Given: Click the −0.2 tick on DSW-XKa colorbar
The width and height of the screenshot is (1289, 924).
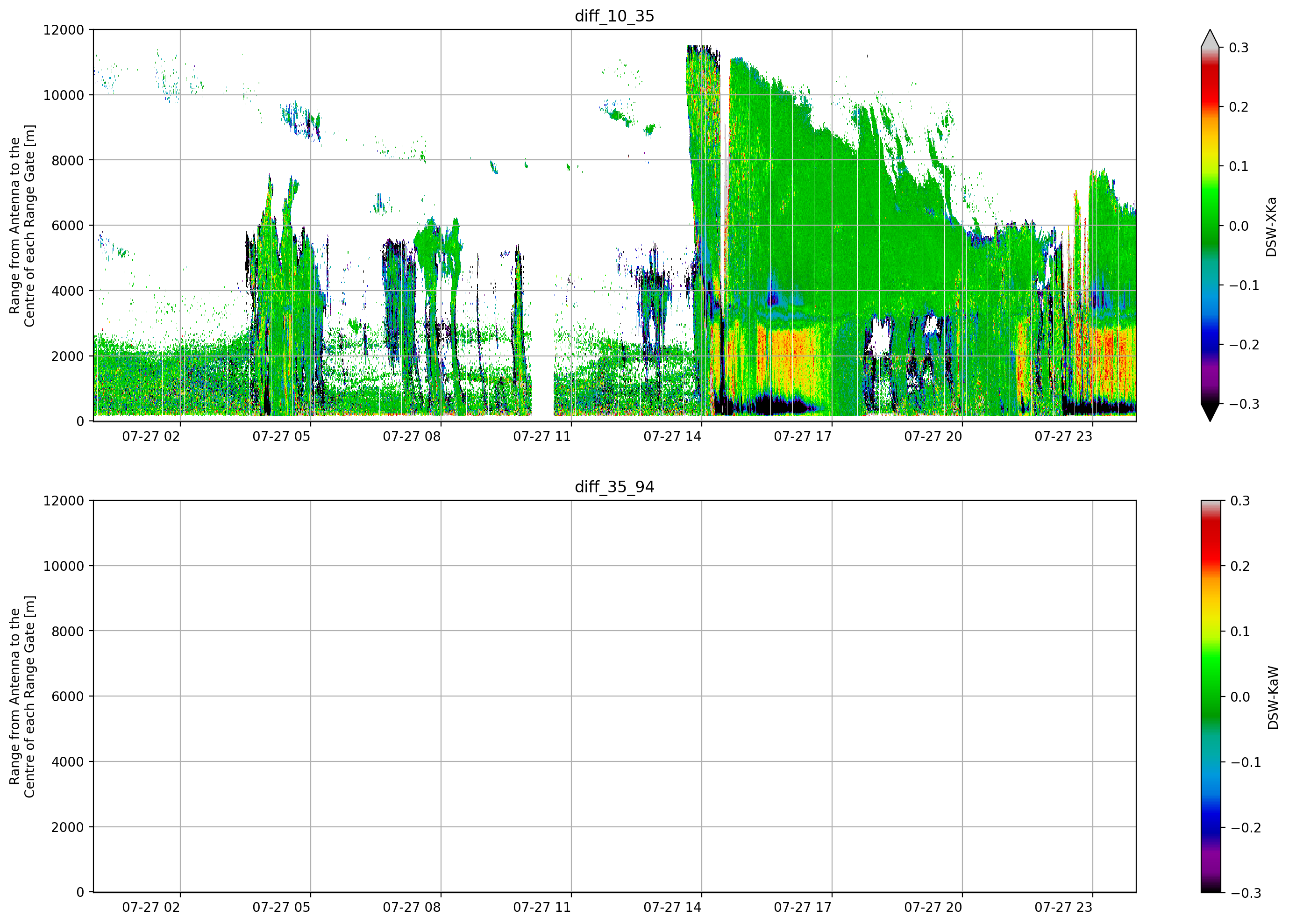Looking at the screenshot, I should (1244, 345).
